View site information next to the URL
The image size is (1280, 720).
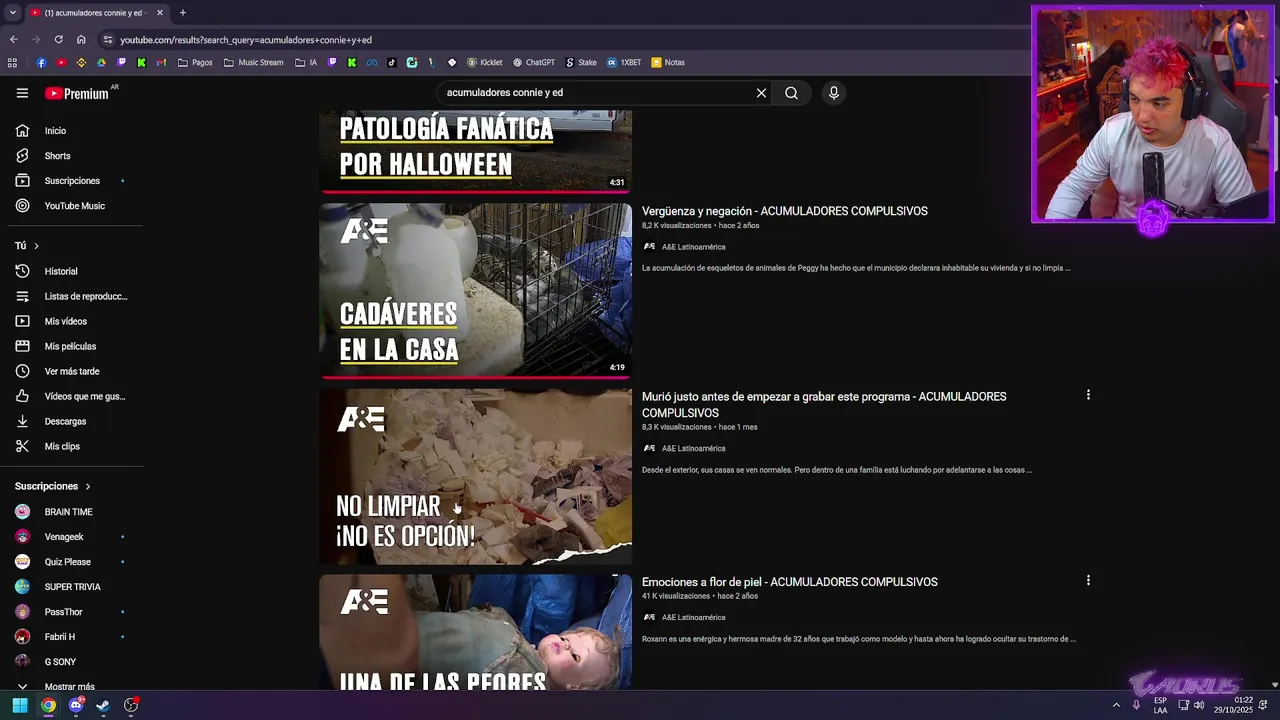point(108,40)
